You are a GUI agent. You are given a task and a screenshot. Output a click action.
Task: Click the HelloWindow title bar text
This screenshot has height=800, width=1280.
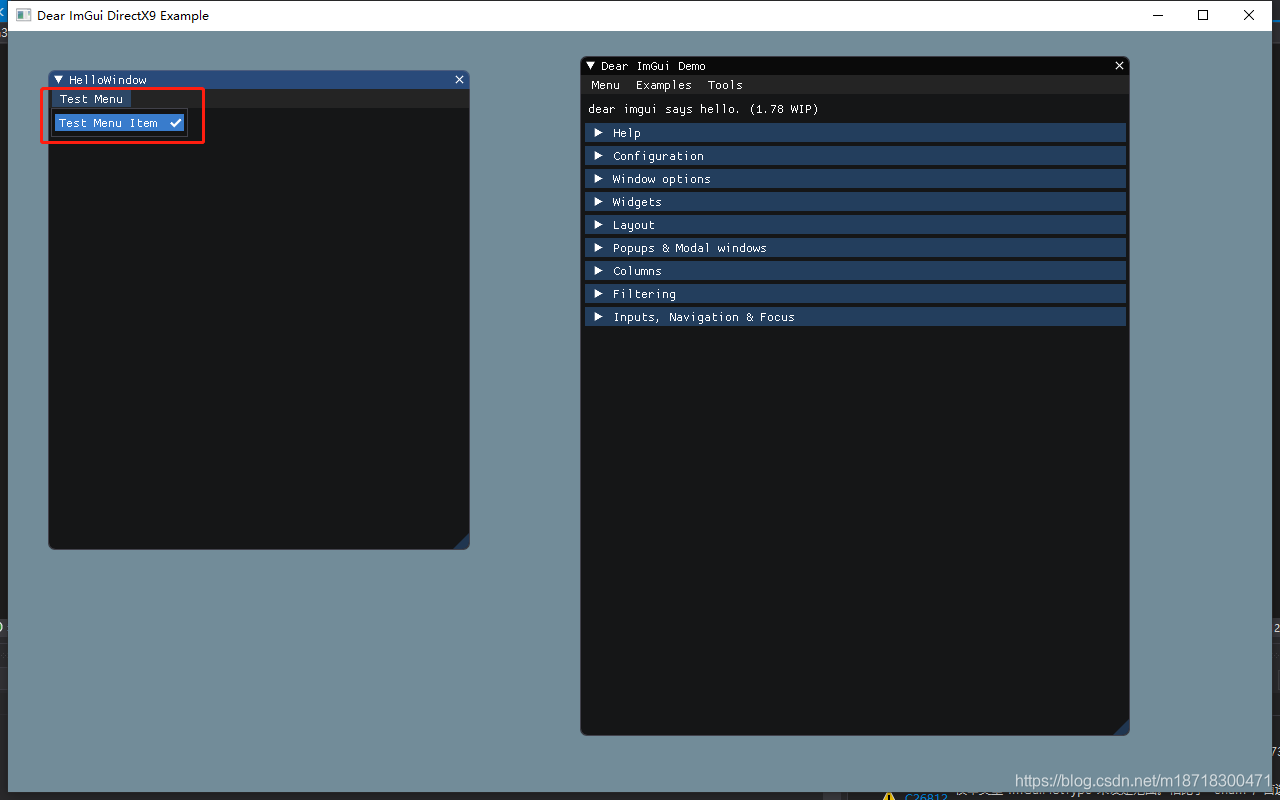(108, 80)
